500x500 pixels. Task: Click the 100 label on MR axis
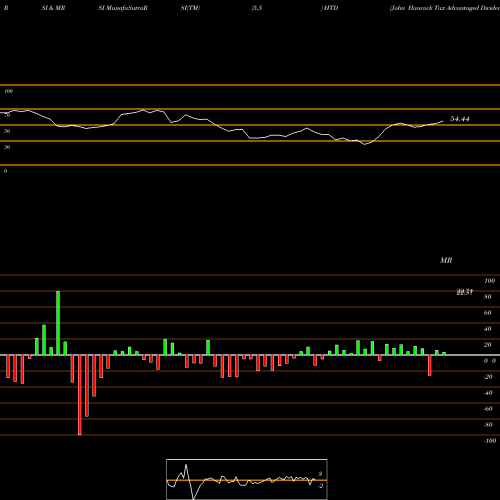point(489,281)
